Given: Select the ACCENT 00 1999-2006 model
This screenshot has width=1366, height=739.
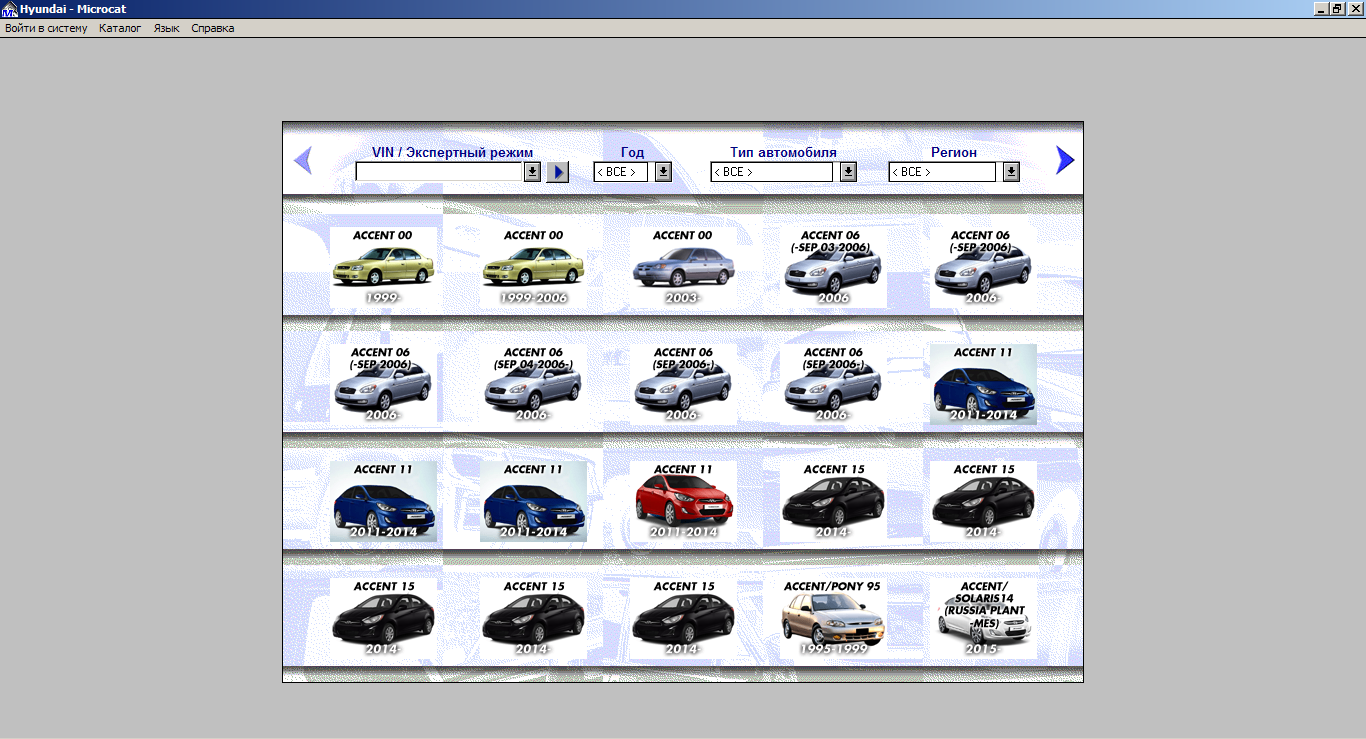Looking at the screenshot, I should click(x=533, y=267).
